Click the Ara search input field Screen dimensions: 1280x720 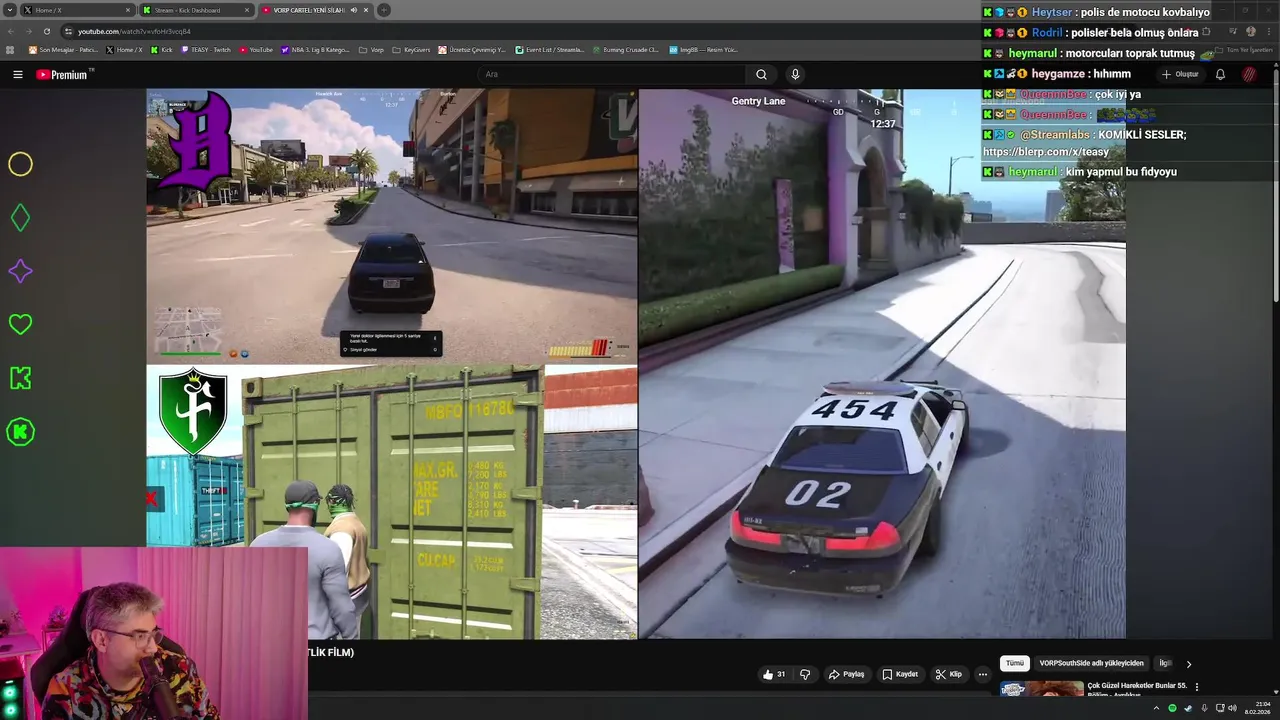(x=610, y=74)
